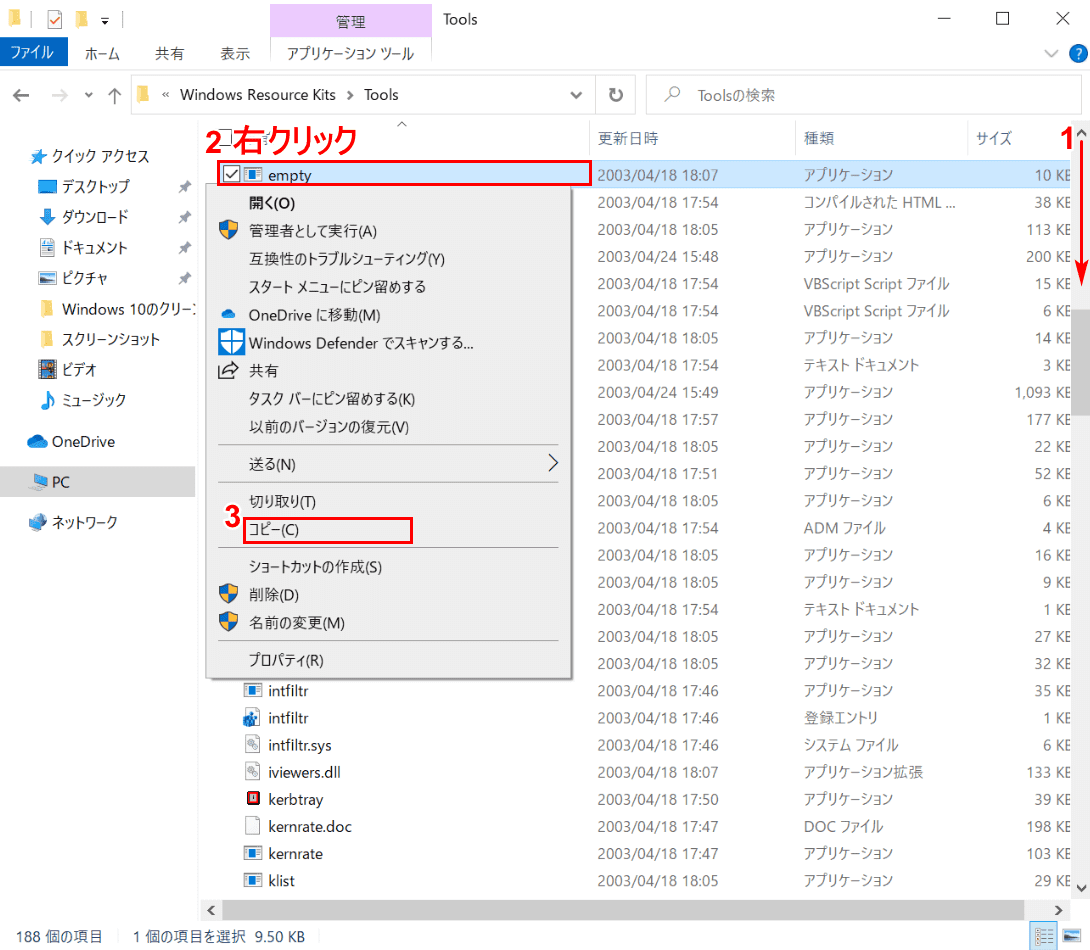Click the kerbtray application icon
Viewport: 1090px width, 950px height.
click(x=253, y=799)
